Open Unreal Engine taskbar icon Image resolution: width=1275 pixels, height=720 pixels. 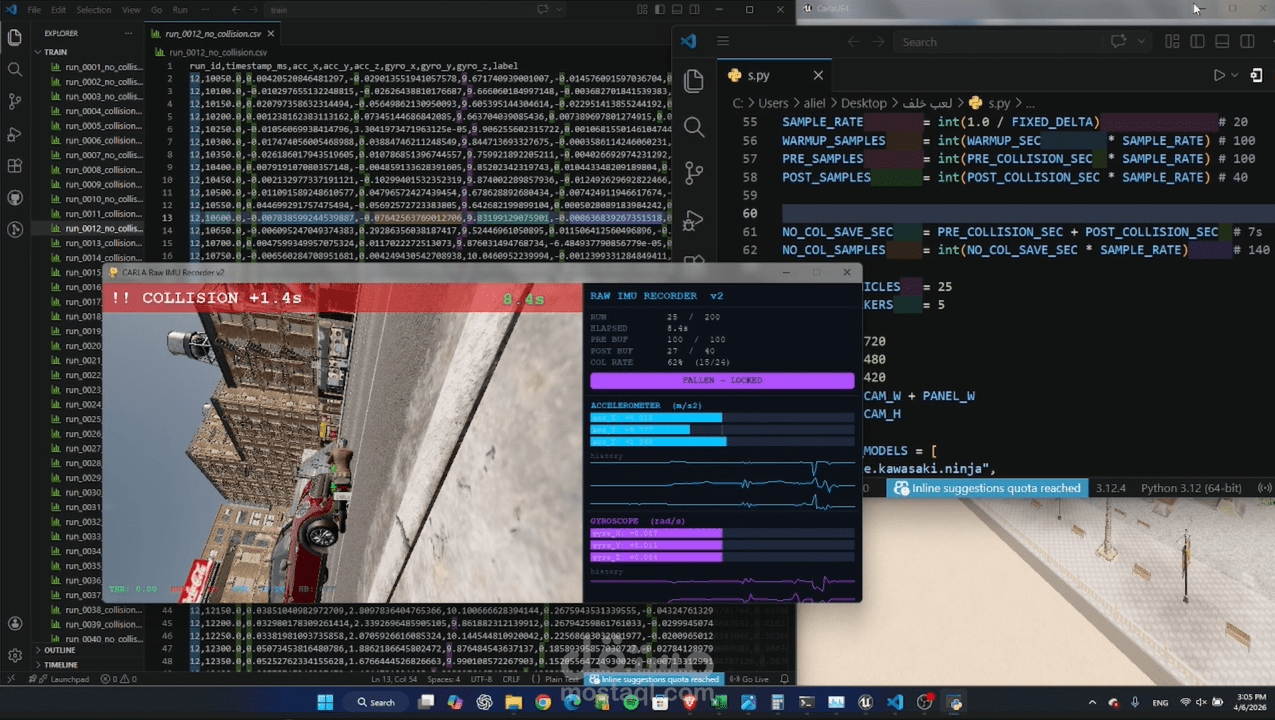click(x=865, y=703)
